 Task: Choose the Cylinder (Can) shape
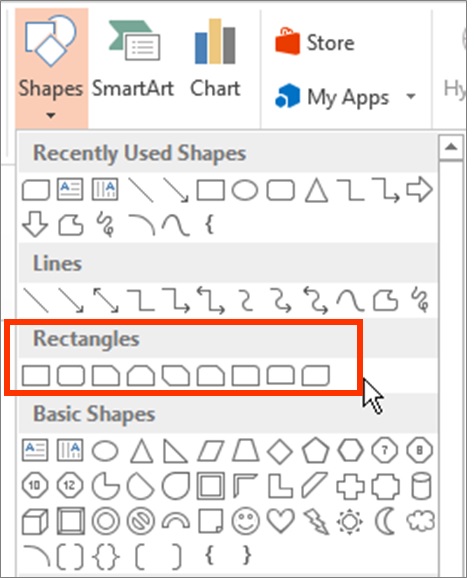click(420, 486)
